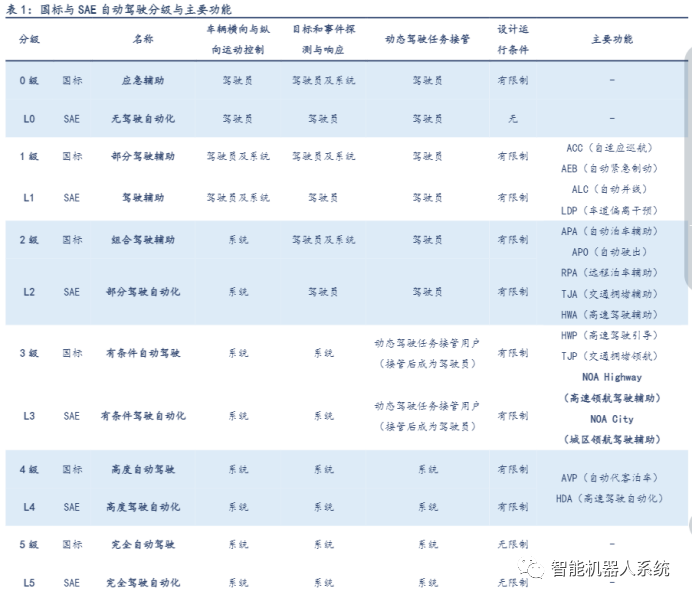The image size is (692, 599).
Task: Click the 2级 level cell
Action: [29, 240]
